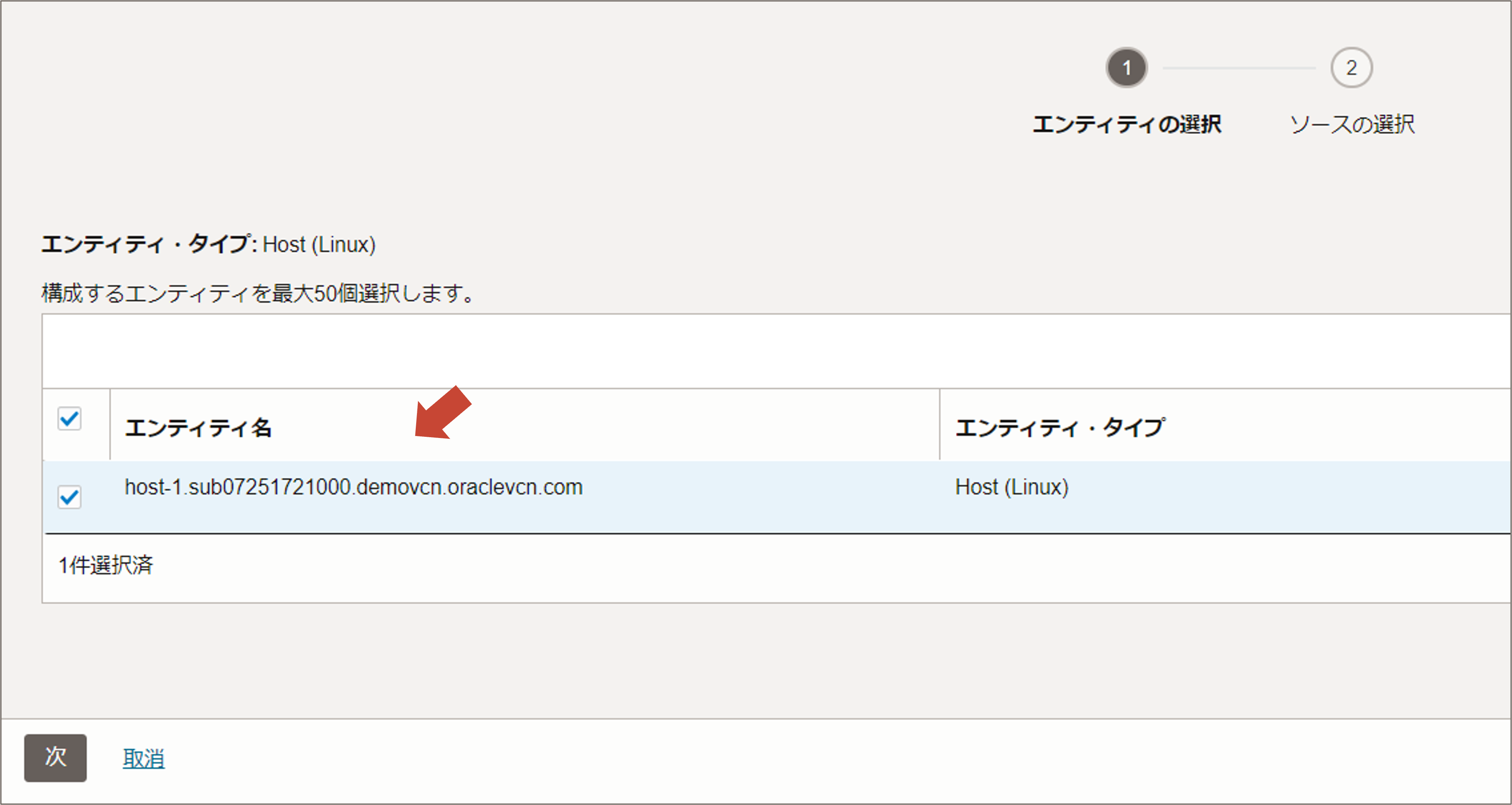Click the 構成するエンティティを最大50個選択します instruction text

pyautogui.click(x=258, y=292)
